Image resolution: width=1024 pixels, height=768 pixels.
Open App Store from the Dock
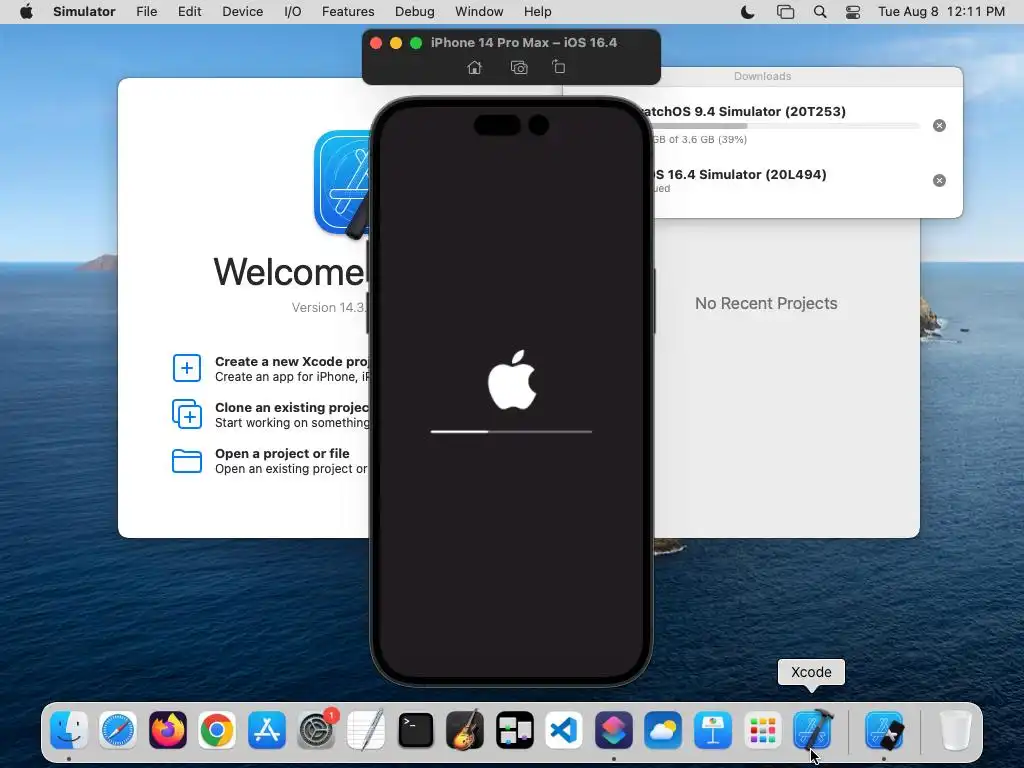267,730
